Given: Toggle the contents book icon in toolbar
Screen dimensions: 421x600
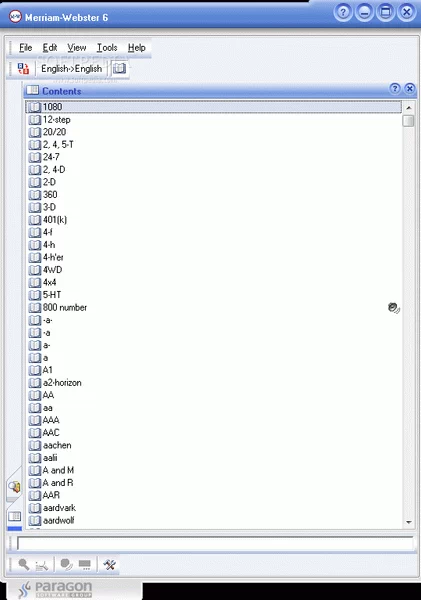Looking at the screenshot, I should coord(119,68).
